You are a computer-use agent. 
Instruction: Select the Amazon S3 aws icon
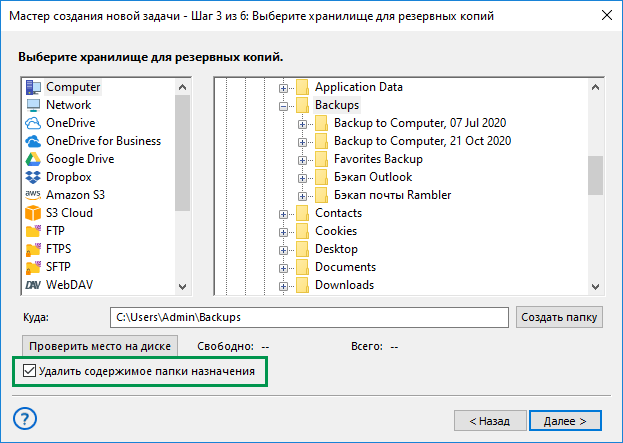coord(33,195)
